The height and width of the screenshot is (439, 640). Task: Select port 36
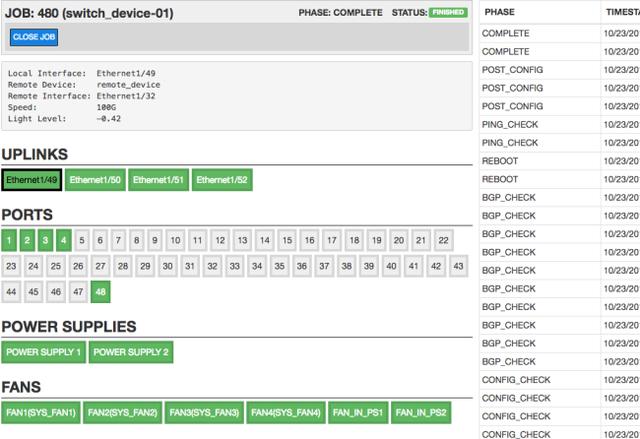point(302,266)
